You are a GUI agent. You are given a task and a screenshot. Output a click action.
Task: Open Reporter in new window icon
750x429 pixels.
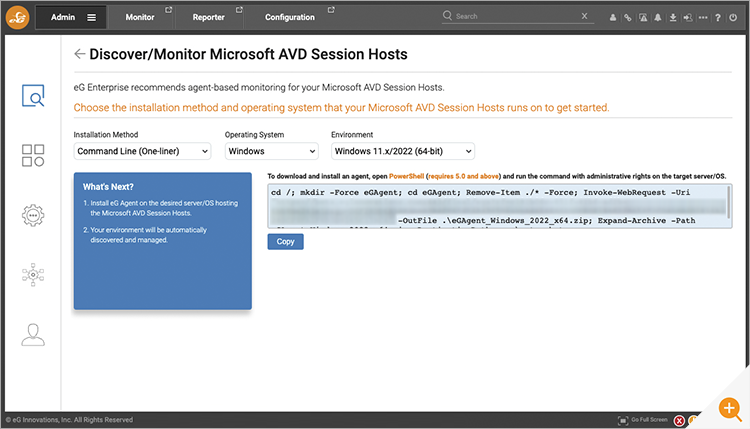tap(239, 10)
